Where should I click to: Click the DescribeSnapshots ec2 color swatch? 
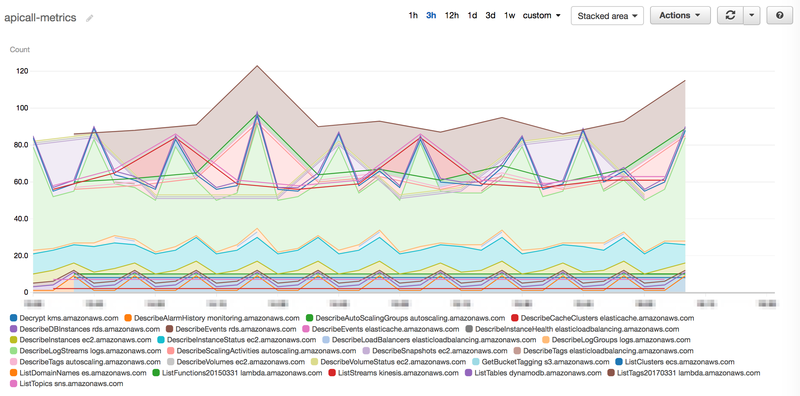coord(366,351)
